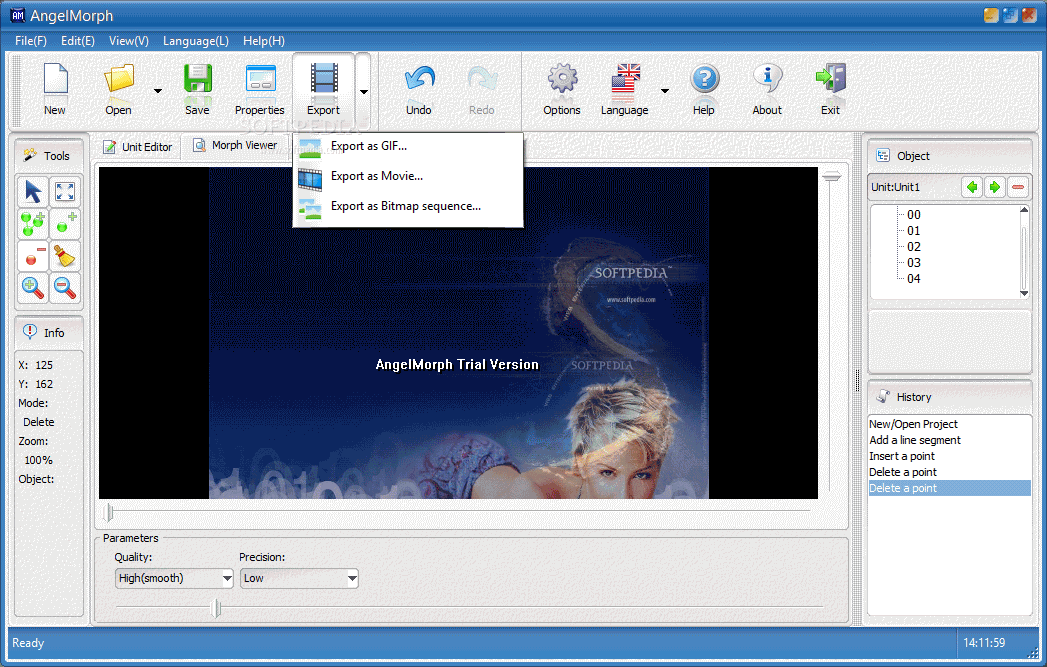Screen dimensions: 1047x667
Task: Expand the Language button dropdown arrow
Action: [x=664, y=91]
